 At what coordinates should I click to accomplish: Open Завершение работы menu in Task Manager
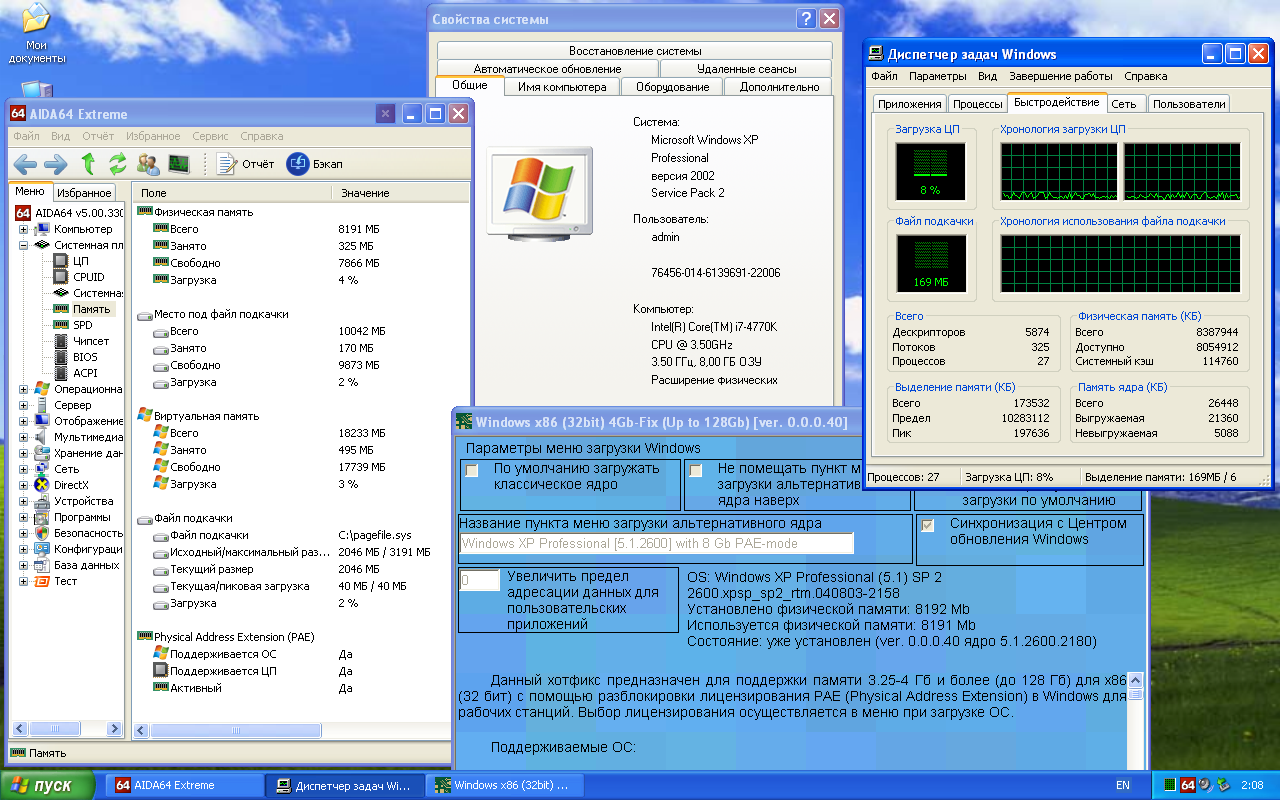tap(1060, 76)
